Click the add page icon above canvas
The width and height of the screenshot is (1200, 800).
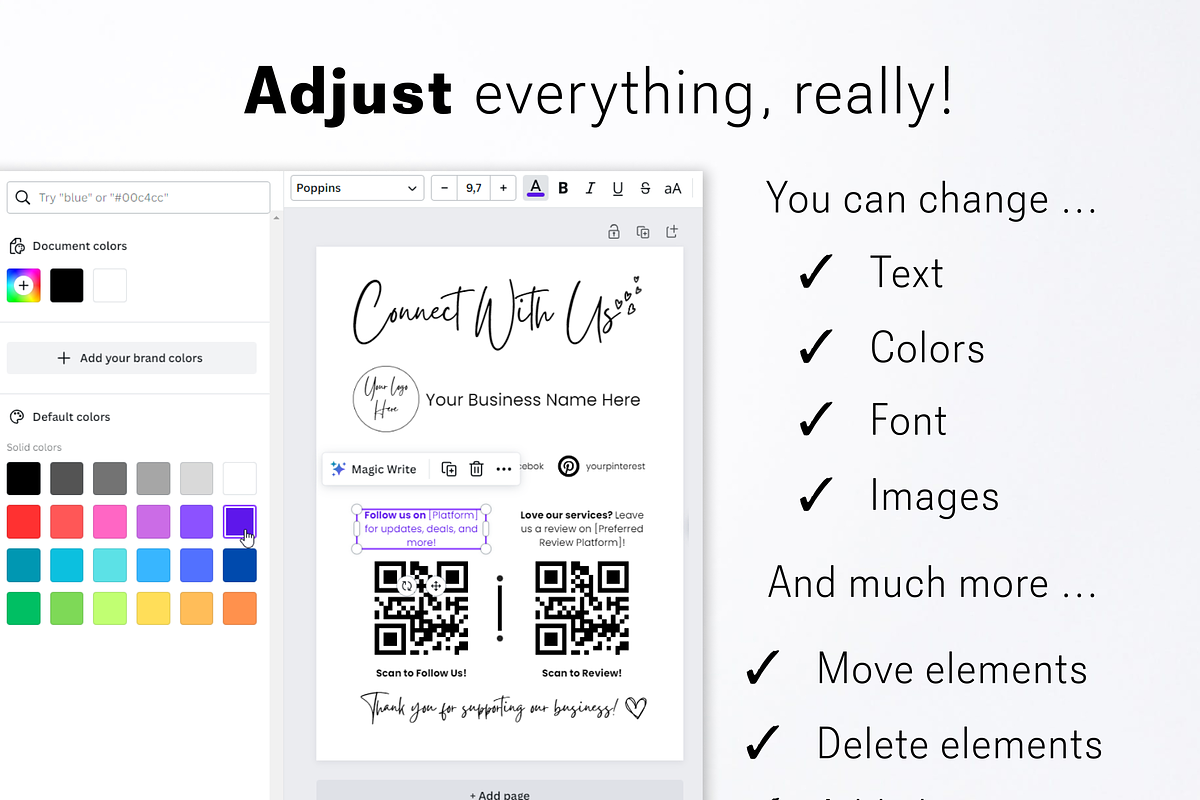coord(672,232)
